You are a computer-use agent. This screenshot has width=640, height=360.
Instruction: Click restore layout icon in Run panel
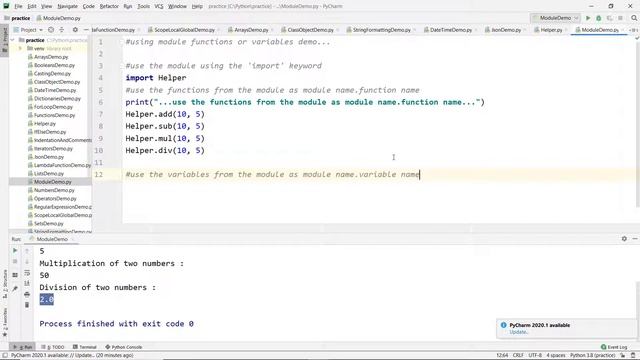(15, 275)
